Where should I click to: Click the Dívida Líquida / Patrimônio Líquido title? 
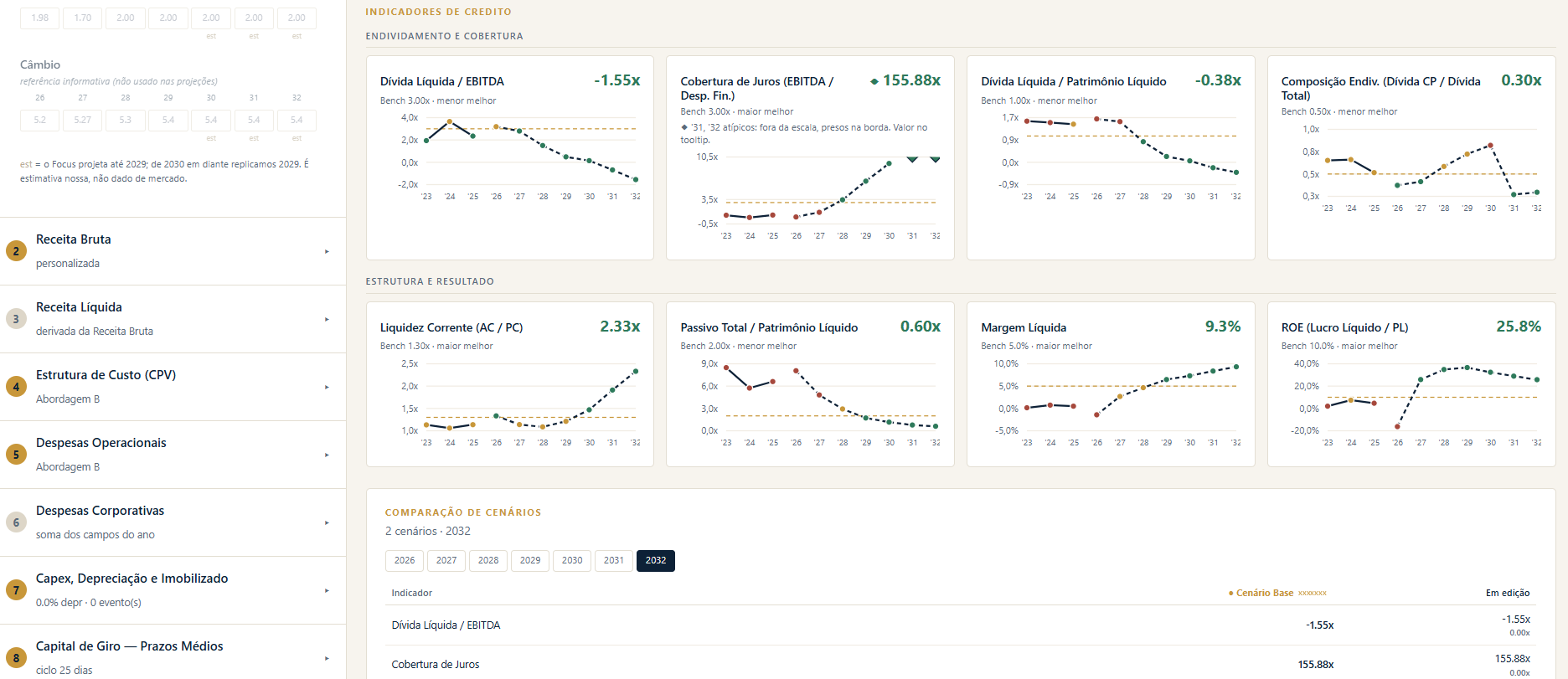[x=1074, y=82]
